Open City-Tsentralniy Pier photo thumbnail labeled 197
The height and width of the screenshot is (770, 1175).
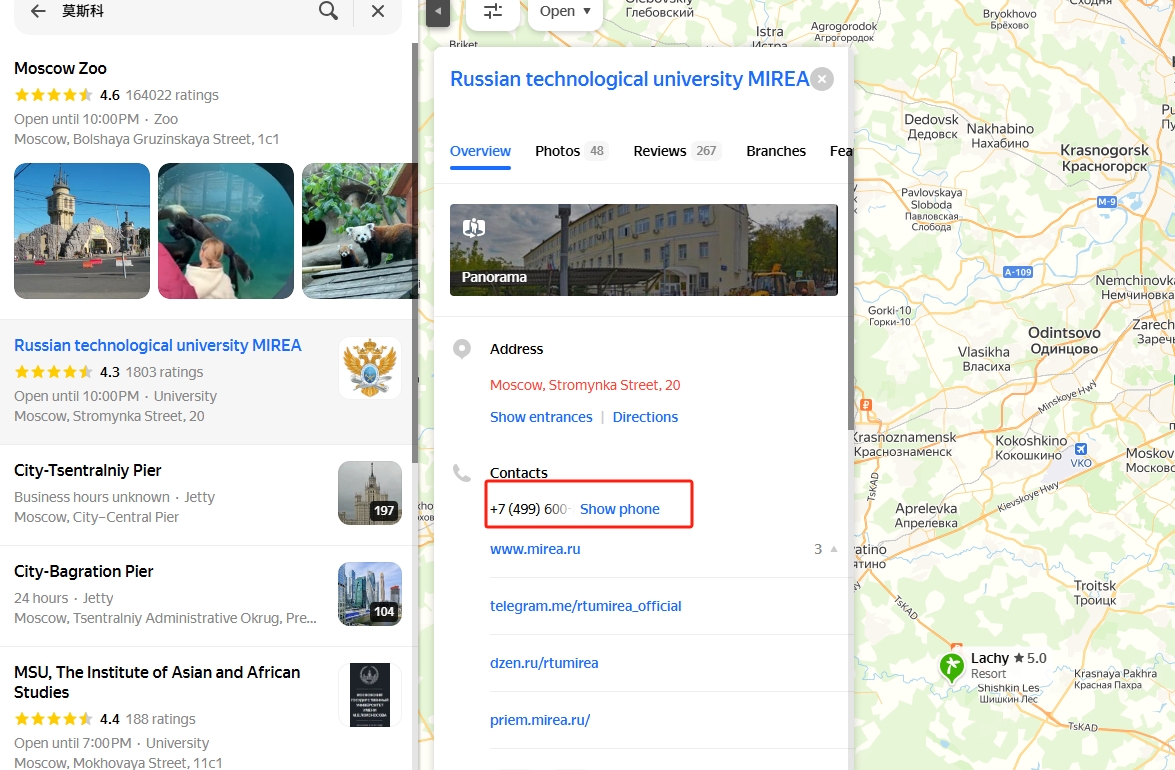[x=369, y=493]
